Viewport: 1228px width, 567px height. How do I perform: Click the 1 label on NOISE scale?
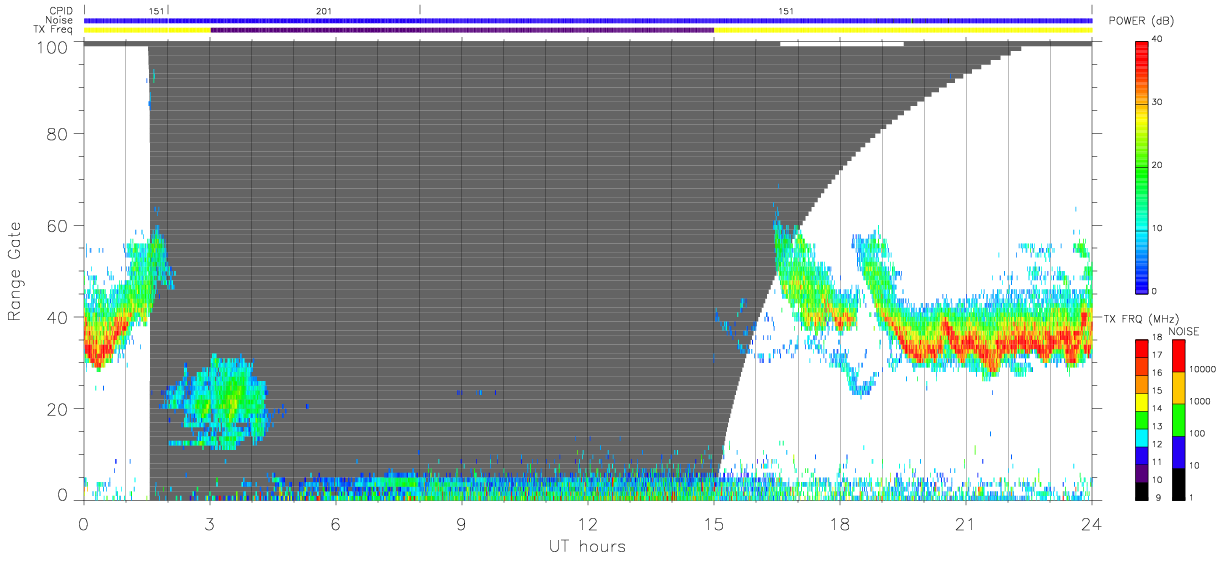1190,497
